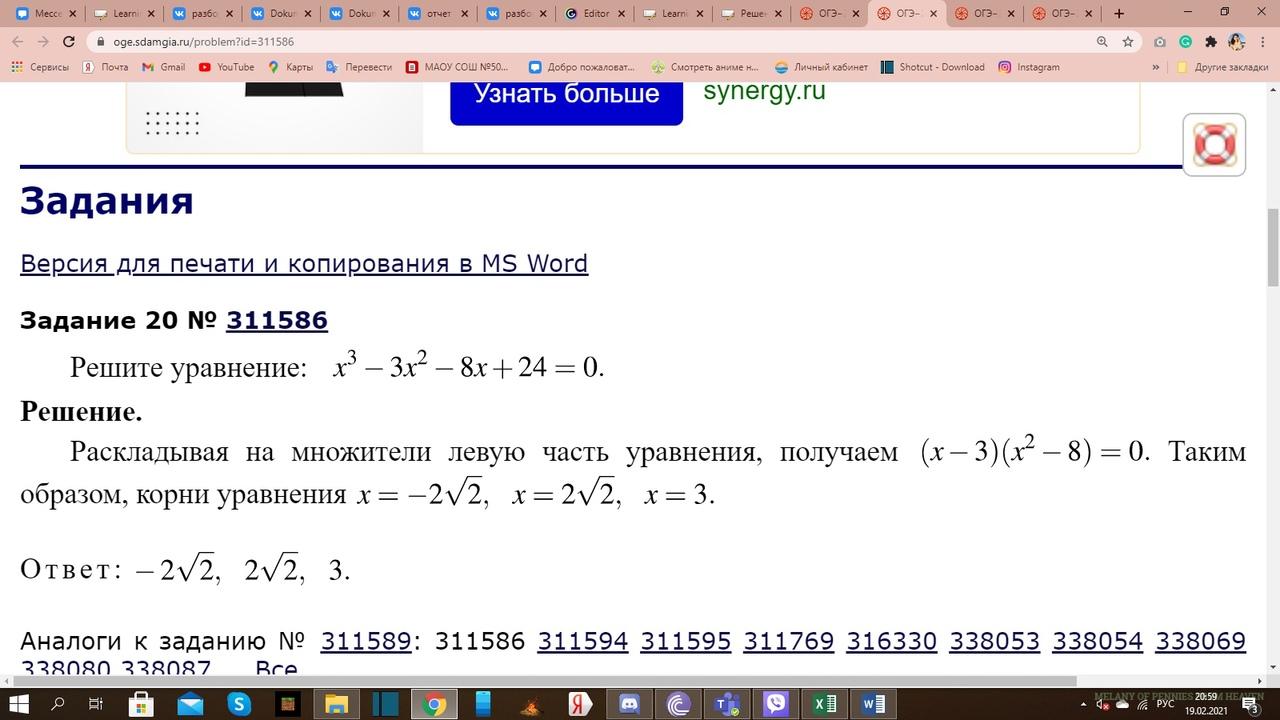Open Windows Start menu
This screenshot has height=720, width=1280.
pos(18,705)
